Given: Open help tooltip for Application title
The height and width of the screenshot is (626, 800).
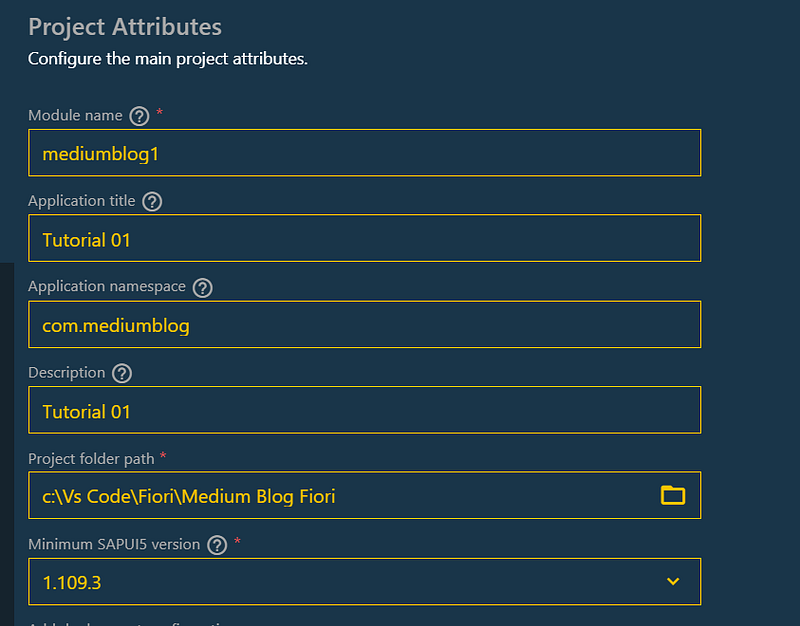Looking at the screenshot, I should [152, 202].
